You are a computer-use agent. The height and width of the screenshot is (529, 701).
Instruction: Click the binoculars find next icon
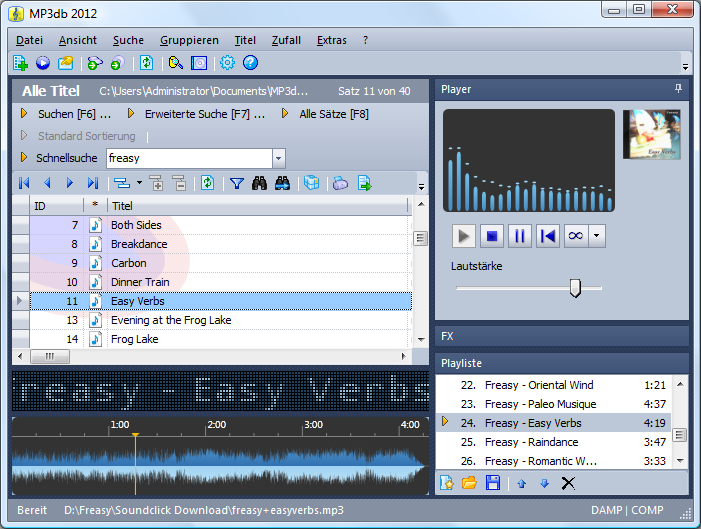(283, 183)
